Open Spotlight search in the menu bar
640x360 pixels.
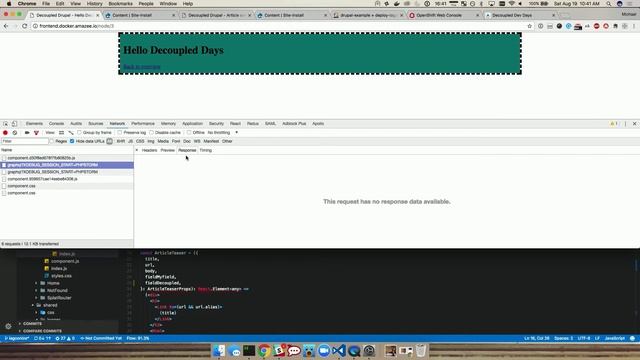609,4
